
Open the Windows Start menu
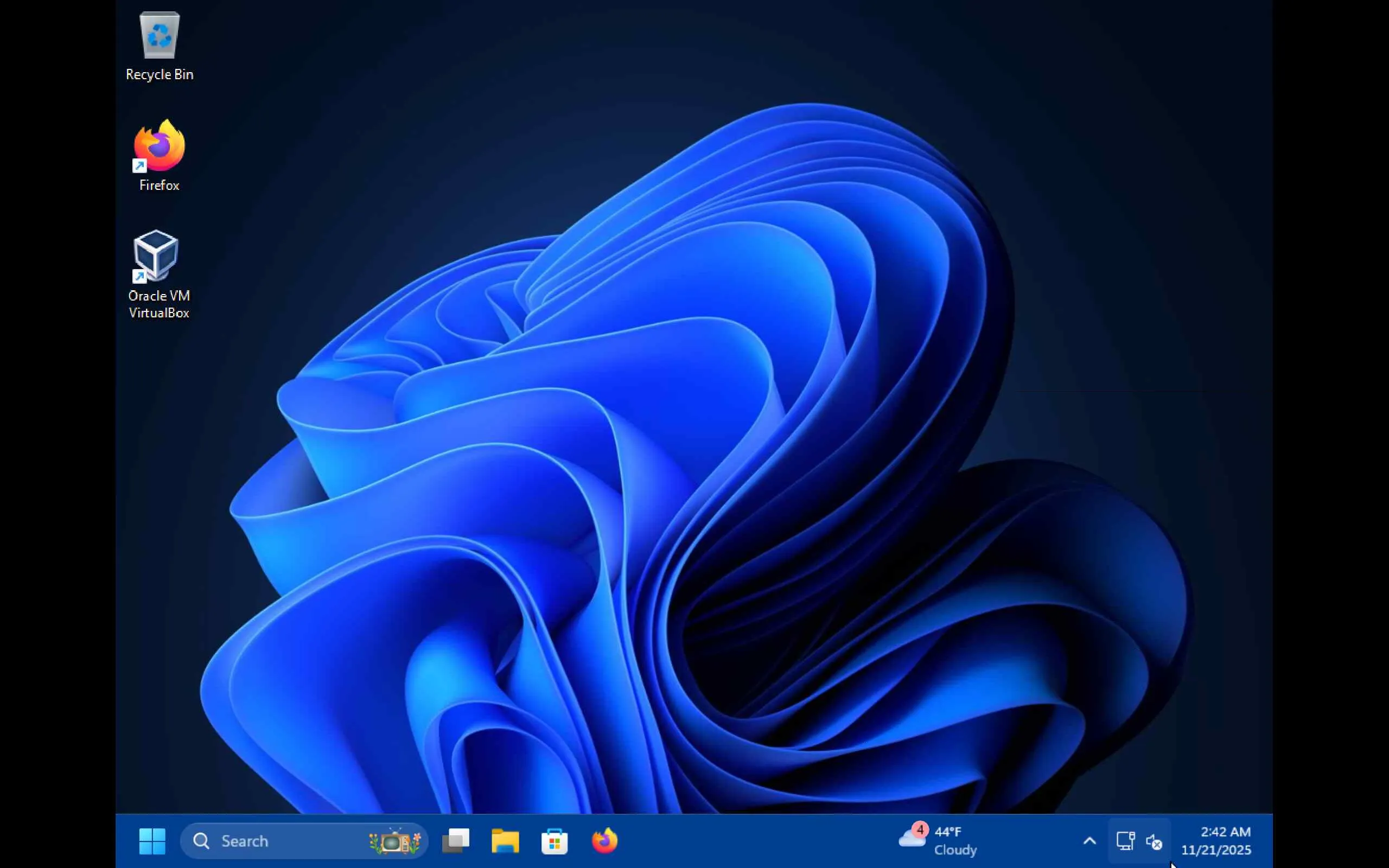[152, 841]
